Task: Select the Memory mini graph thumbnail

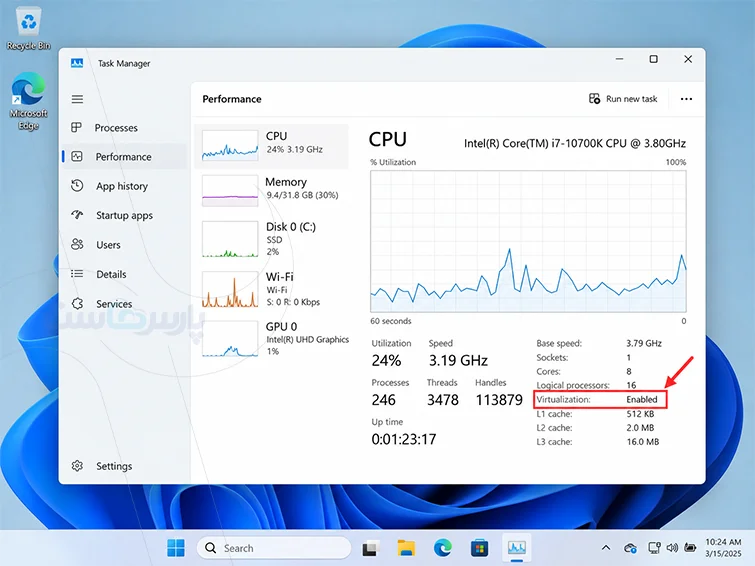Action: click(230, 191)
